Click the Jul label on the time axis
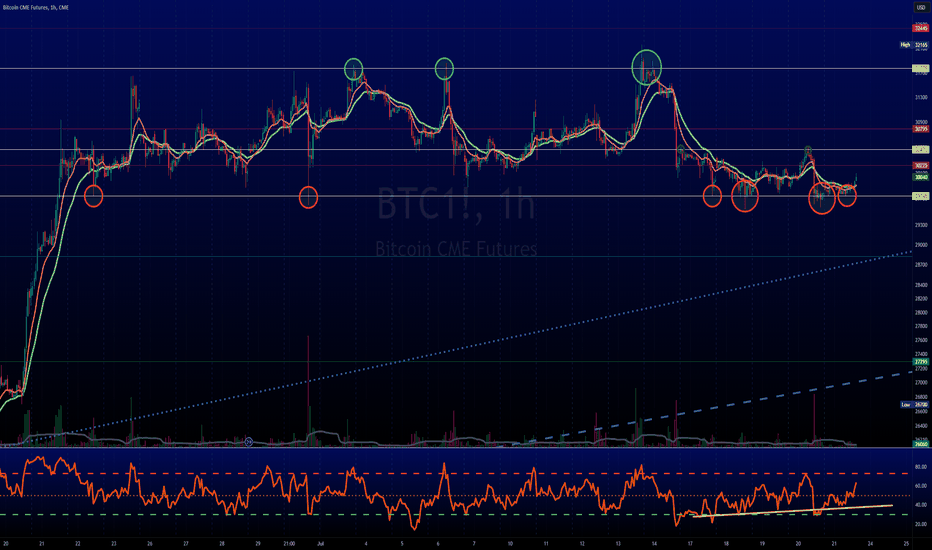Viewport: 932px width, 550px height. tap(320, 543)
